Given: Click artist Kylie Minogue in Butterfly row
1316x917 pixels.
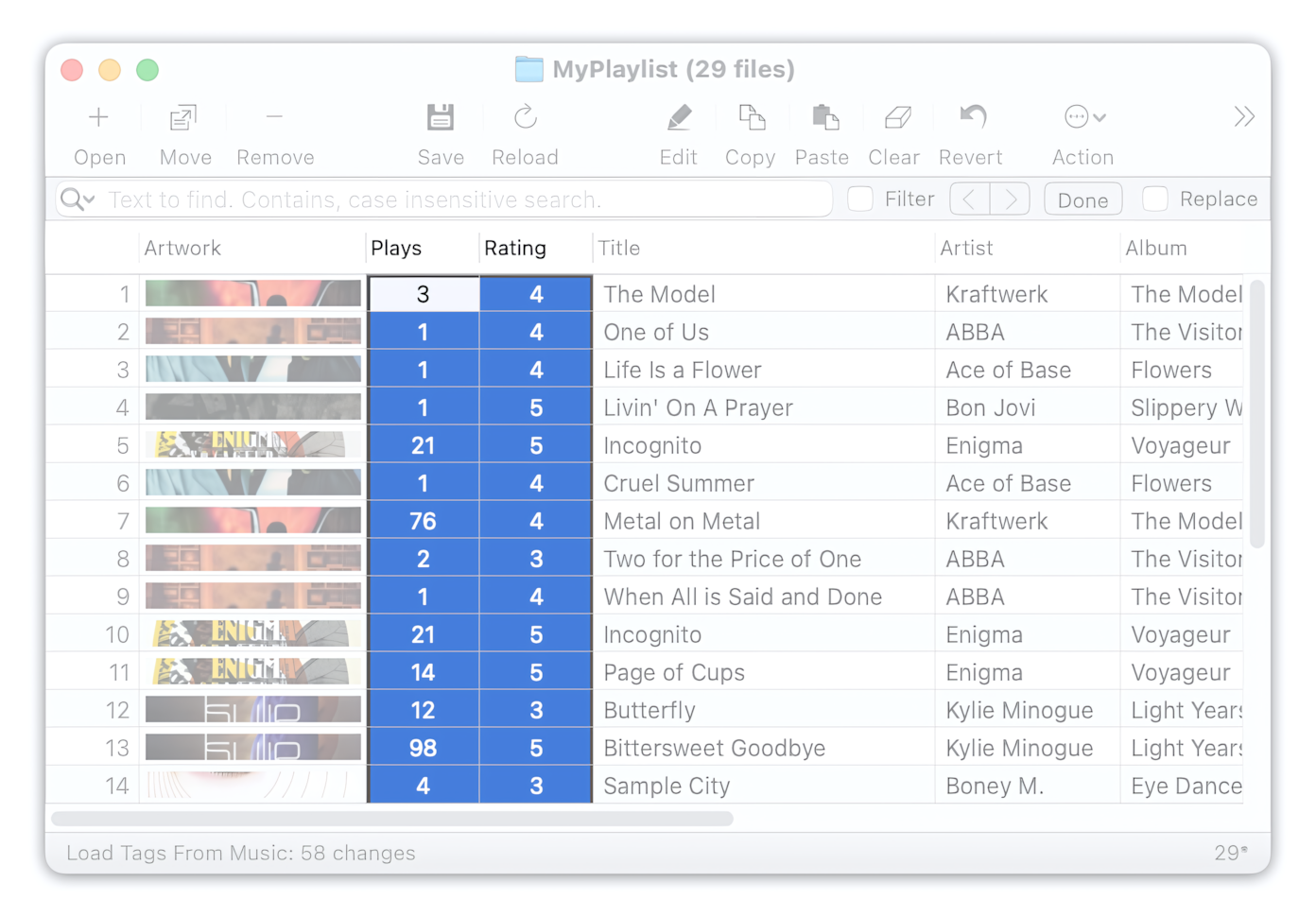Looking at the screenshot, I should coord(1020,710).
